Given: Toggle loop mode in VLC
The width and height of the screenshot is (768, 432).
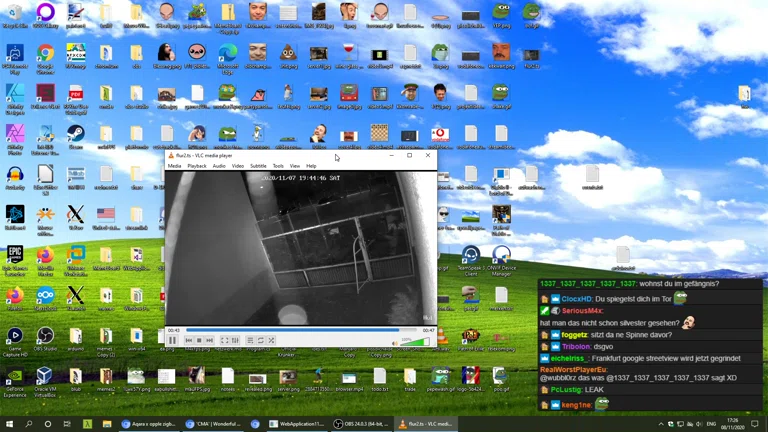Looking at the screenshot, I should pyautogui.click(x=261, y=340).
